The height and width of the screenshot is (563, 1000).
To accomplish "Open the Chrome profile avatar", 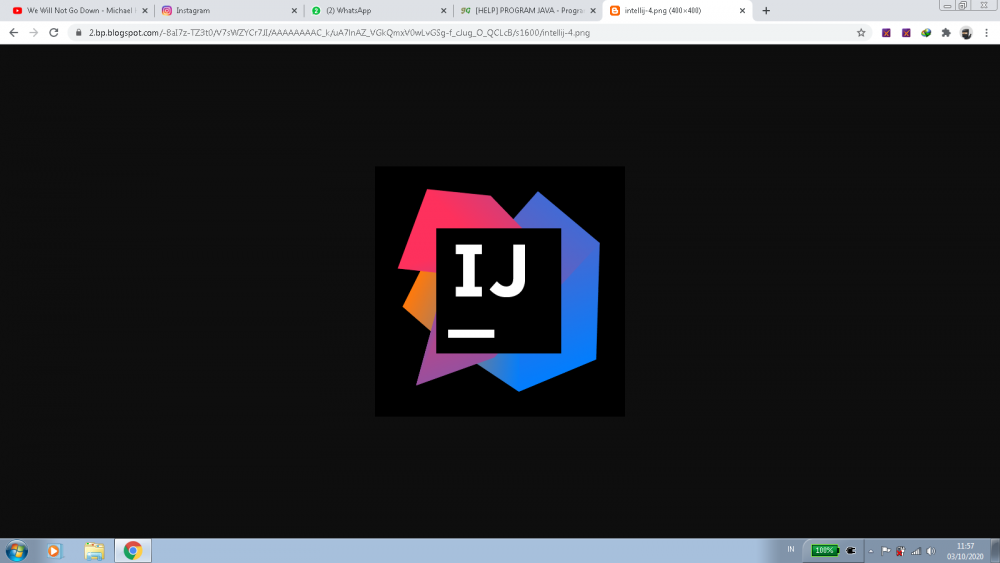I will tap(966, 33).
